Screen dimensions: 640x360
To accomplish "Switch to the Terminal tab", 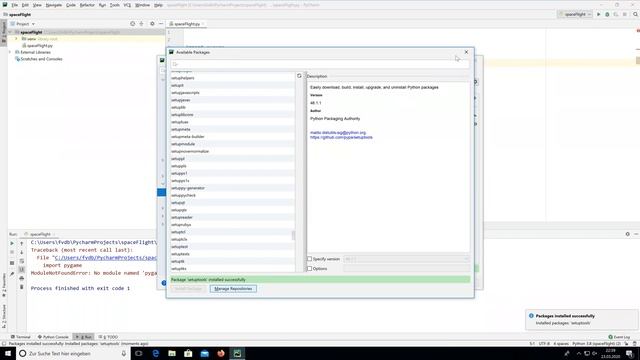I will [21, 337].
